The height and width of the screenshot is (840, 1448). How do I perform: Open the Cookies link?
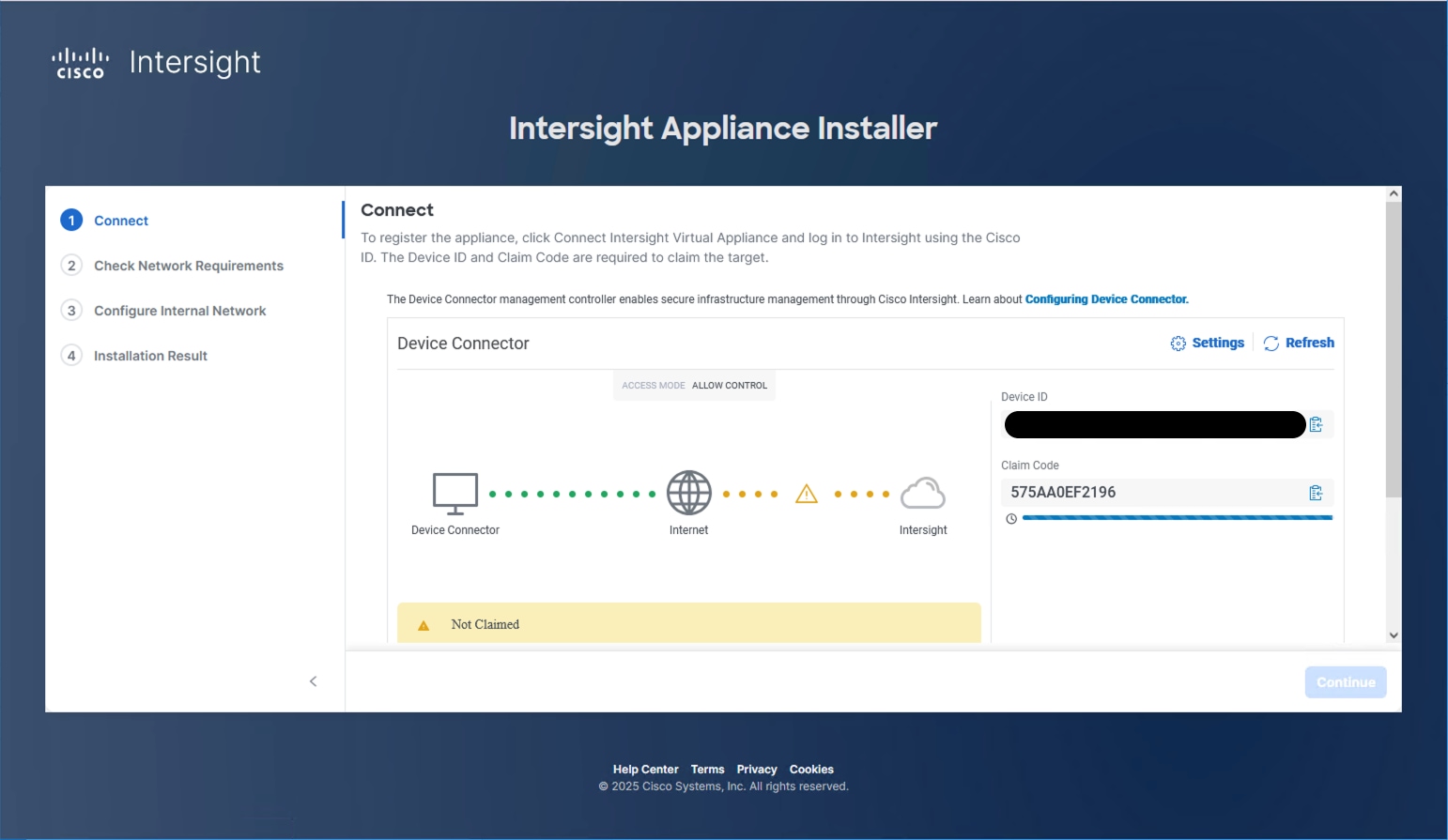pos(811,770)
